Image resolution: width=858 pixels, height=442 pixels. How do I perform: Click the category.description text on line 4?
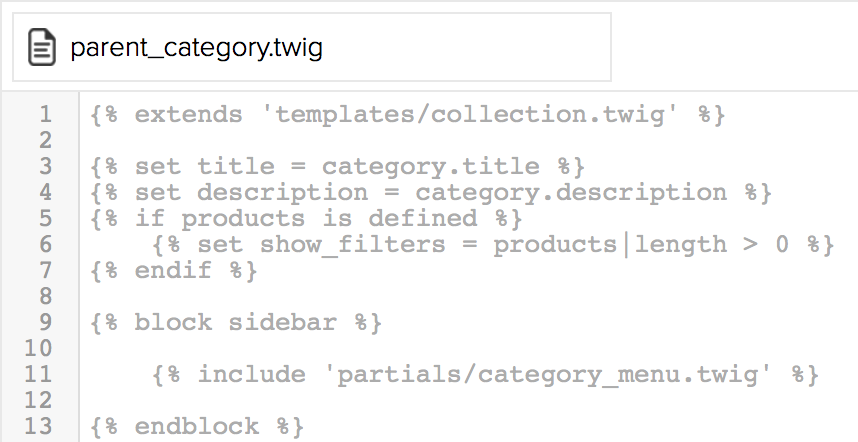coord(571,193)
